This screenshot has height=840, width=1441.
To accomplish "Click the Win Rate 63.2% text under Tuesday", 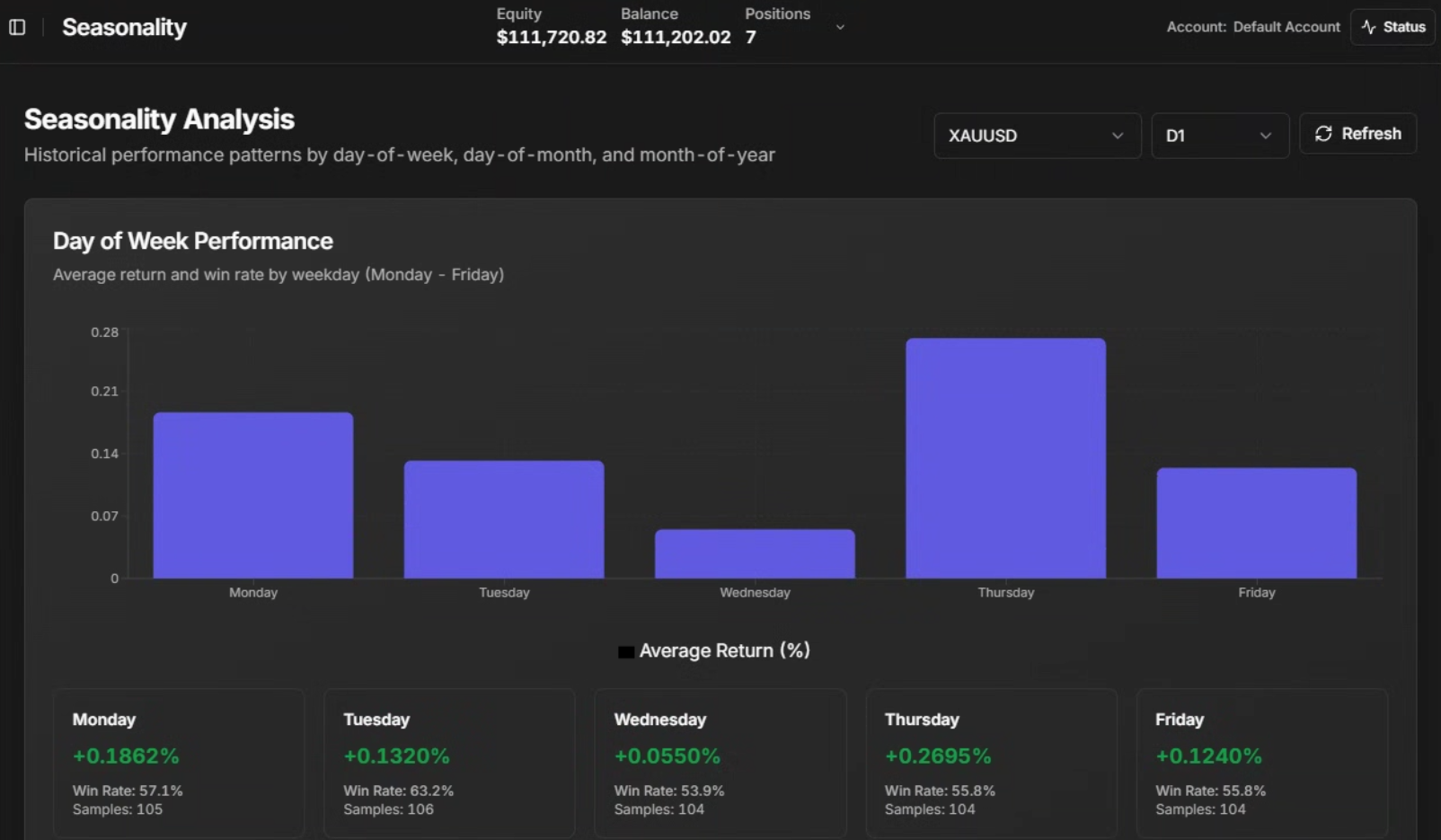I will tap(398, 791).
